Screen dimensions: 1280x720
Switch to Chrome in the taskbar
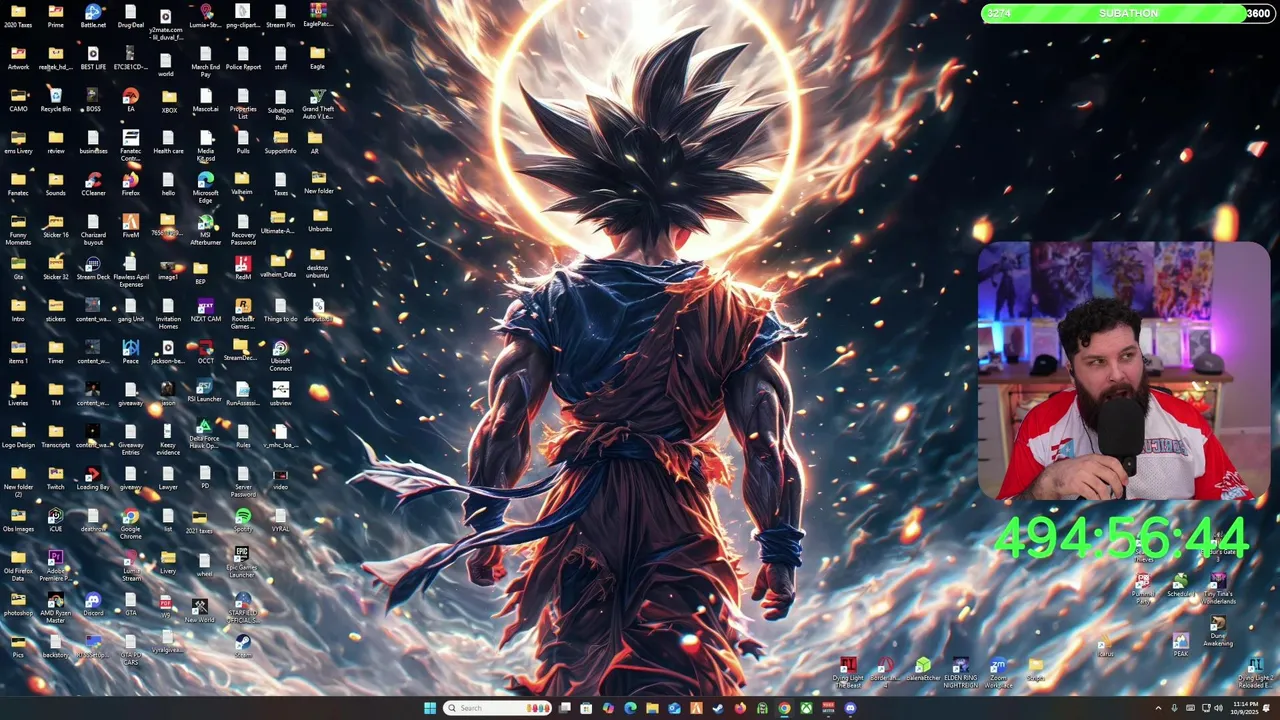(784, 708)
